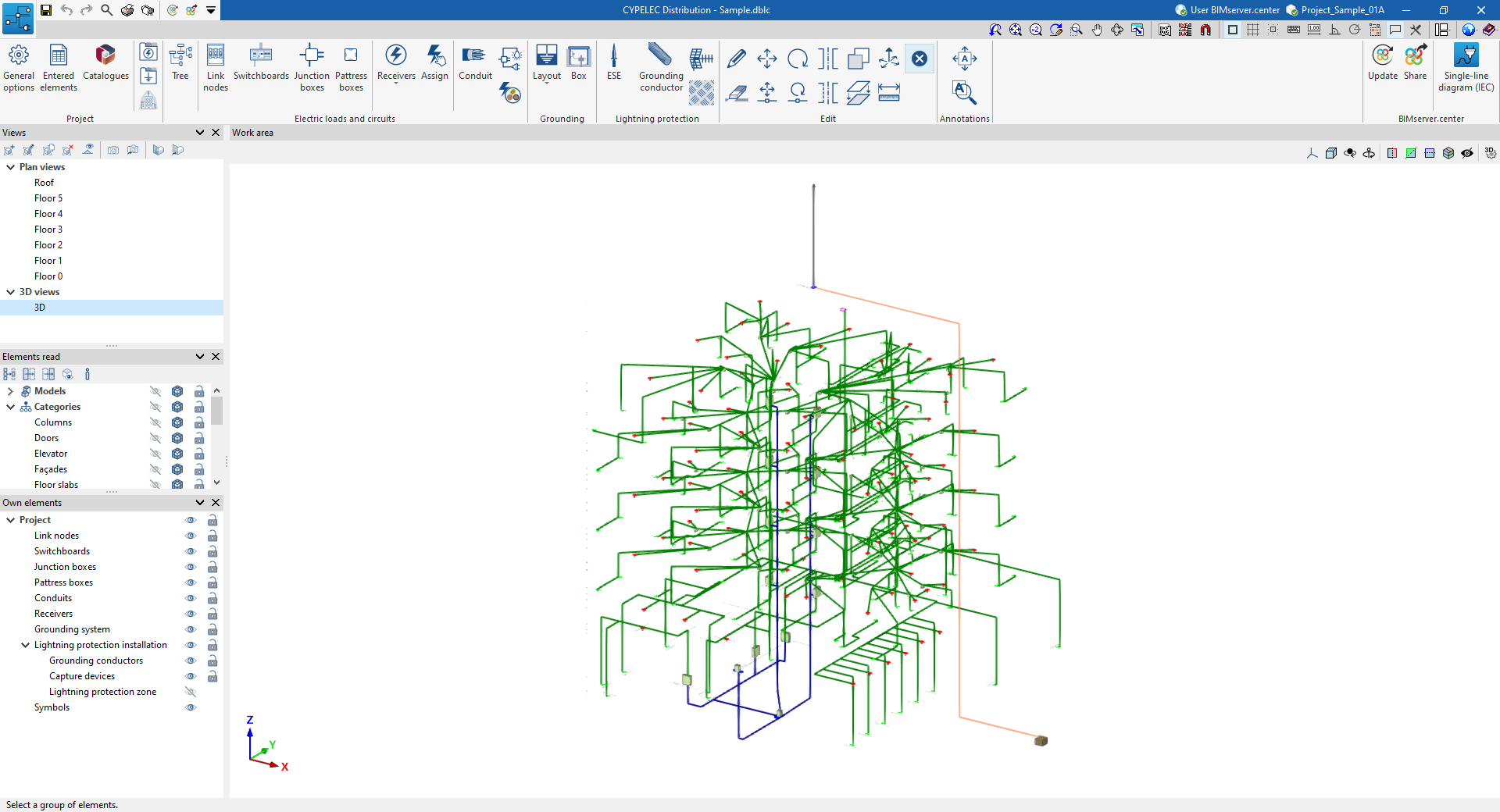Screen dimensions: 1500x812
Task: Click the ESE lightning protection tool
Action: click(614, 62)
